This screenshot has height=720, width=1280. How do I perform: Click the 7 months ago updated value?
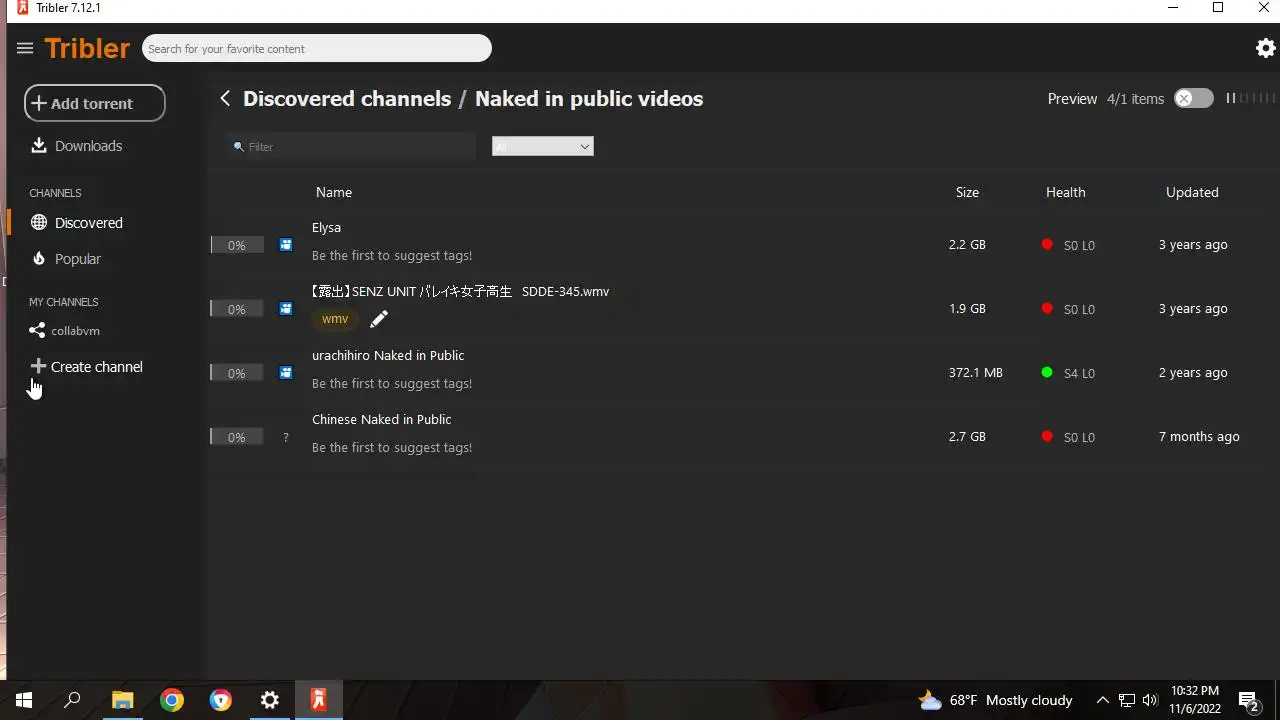(x=1199, y=437)
